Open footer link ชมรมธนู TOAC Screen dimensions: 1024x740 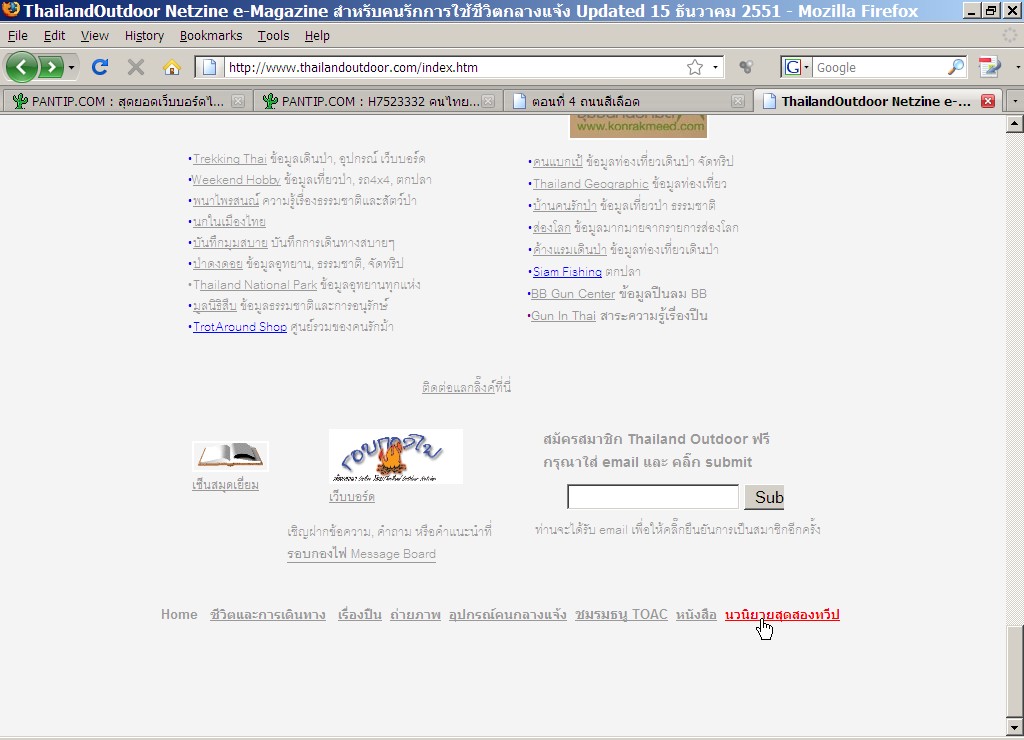click(x=621, y=615)
